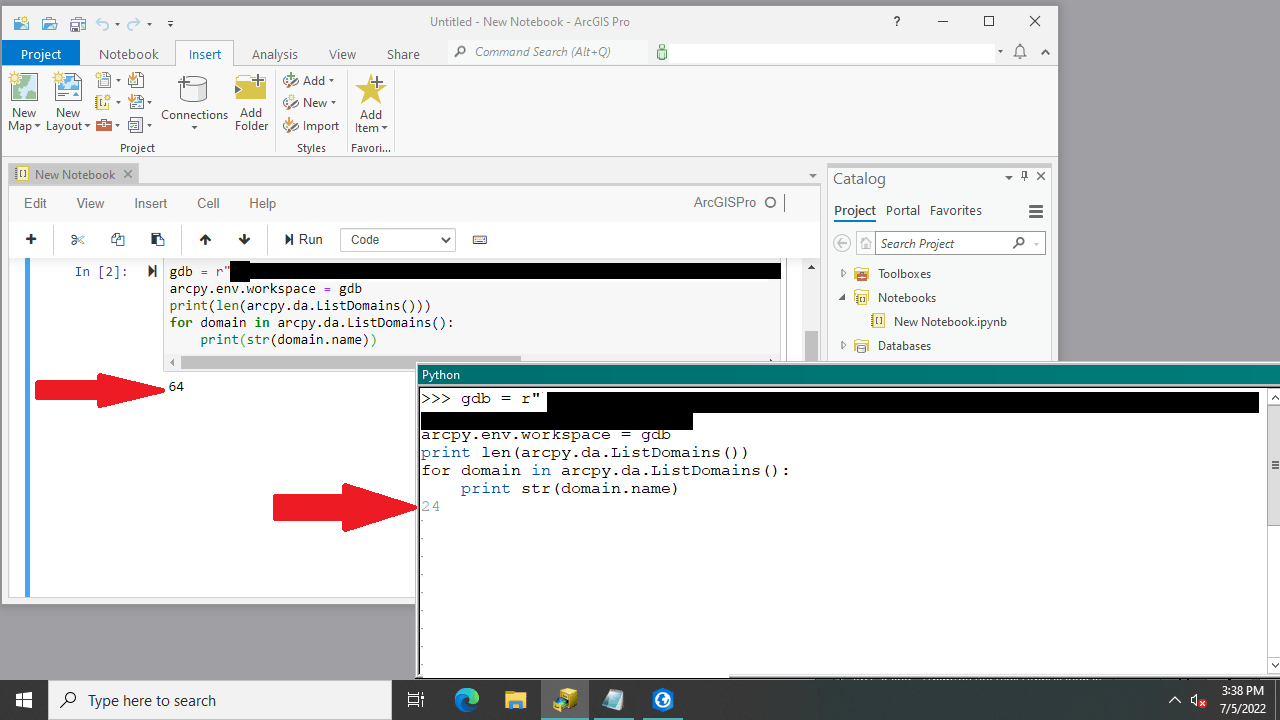
Task: Expand the Databases tree item
Action: coord(843,345)
